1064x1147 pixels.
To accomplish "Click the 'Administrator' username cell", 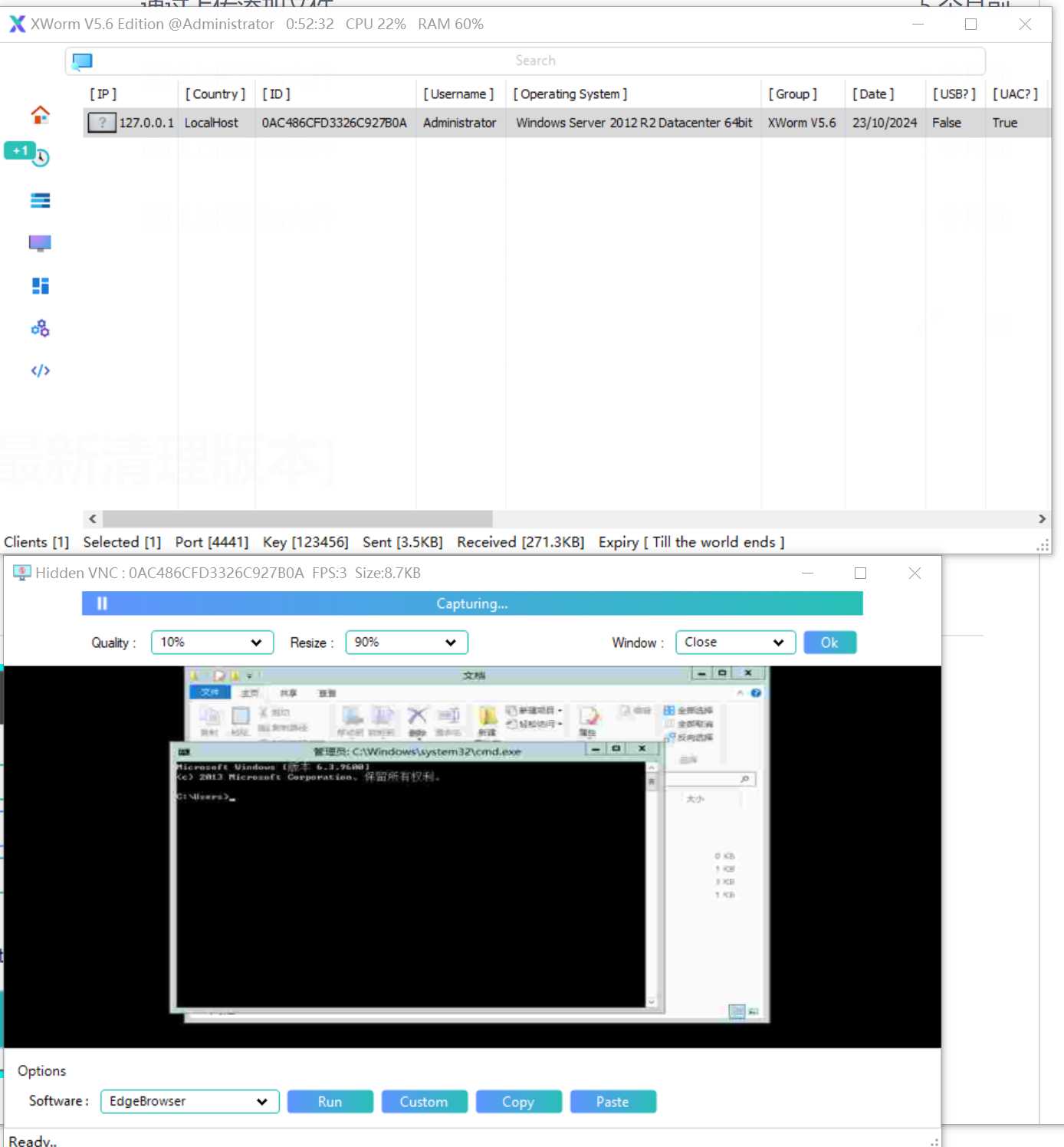I will coord(460,123).
